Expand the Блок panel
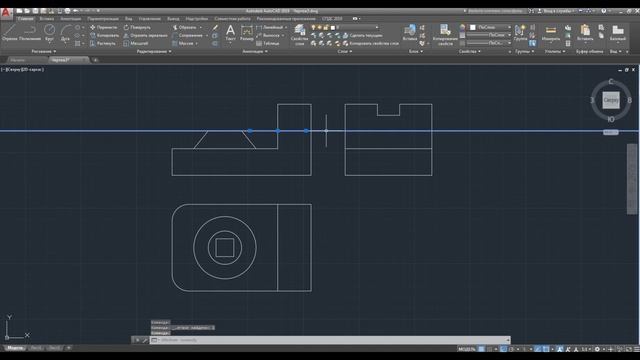The height and width of the screenshot is (360, 640). pos(416,51)
